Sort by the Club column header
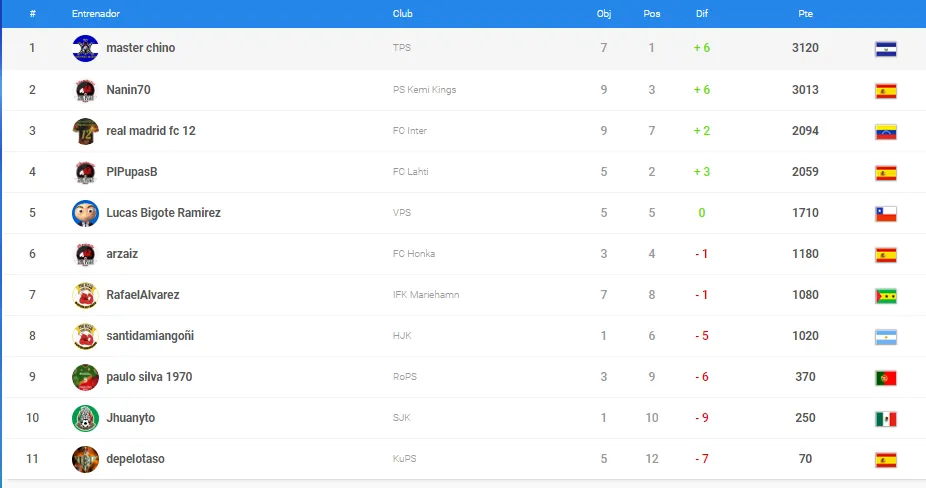926x488 pixels. coord(403,14)
